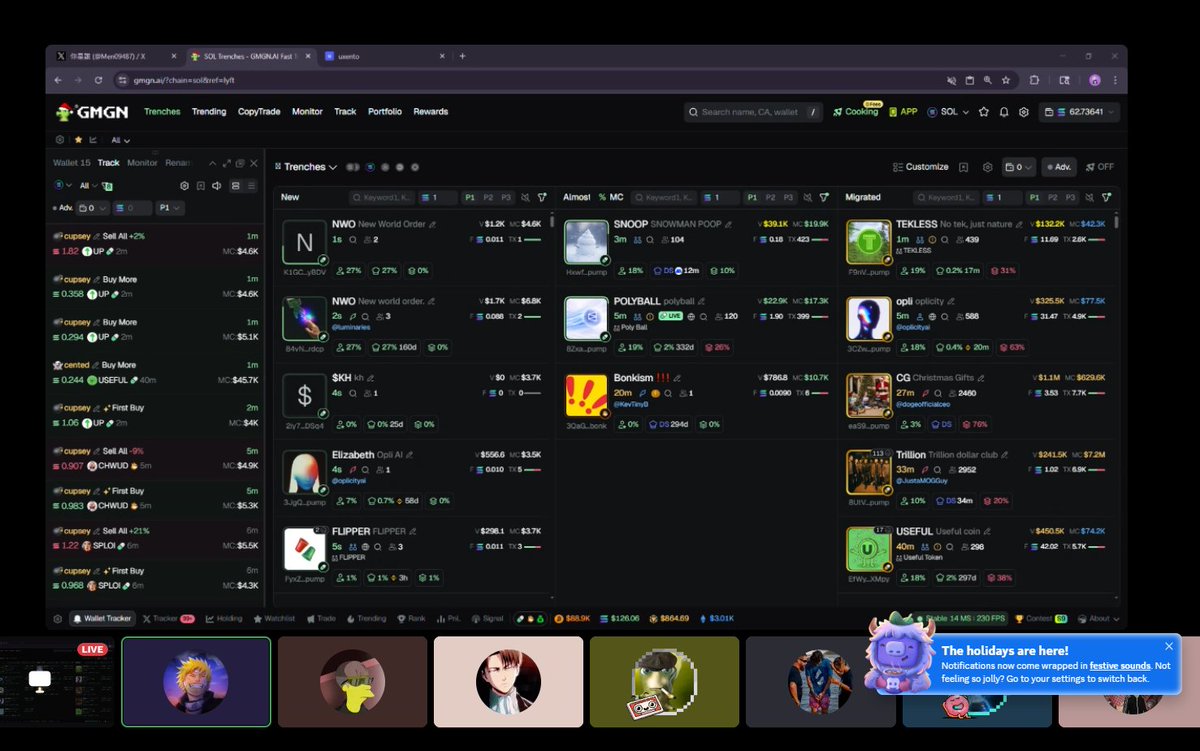Viewport: 1200px width, 751px height.
Task: Open Contest in bottom bar
Action: point(1040,619)
